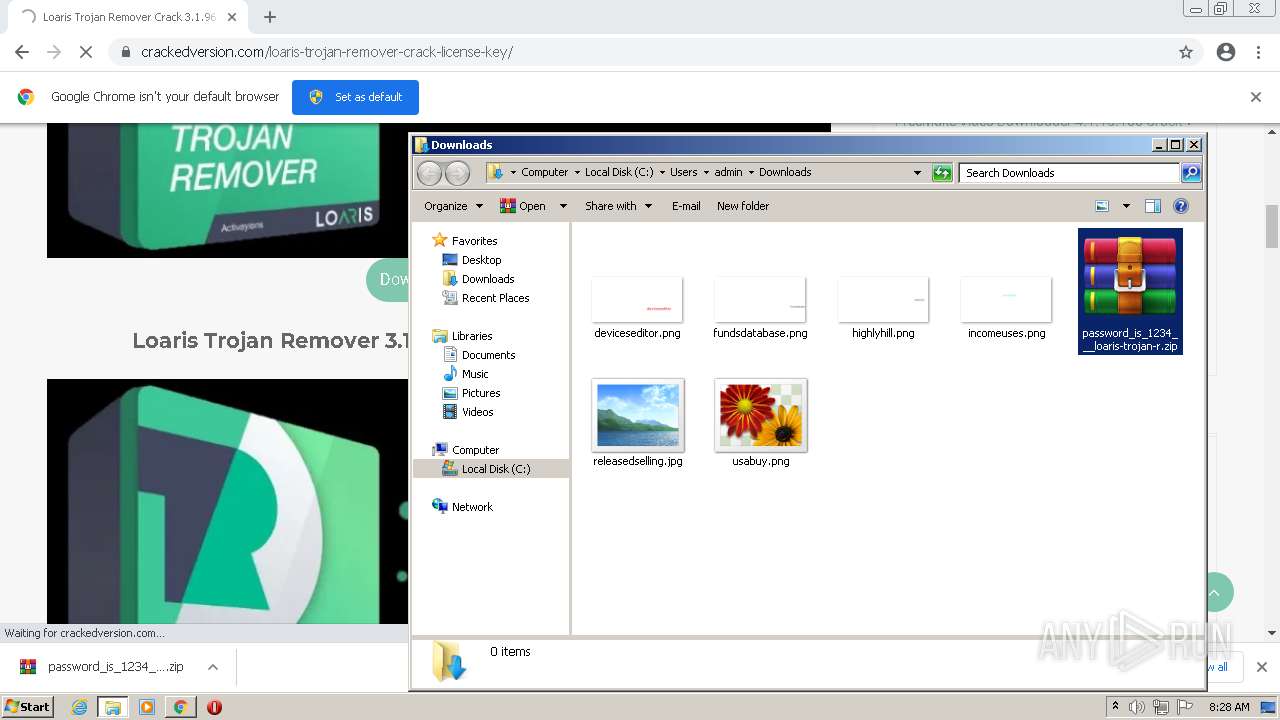Create a New folder
Screen dimensions: 1280x720
tap(743, 206)
